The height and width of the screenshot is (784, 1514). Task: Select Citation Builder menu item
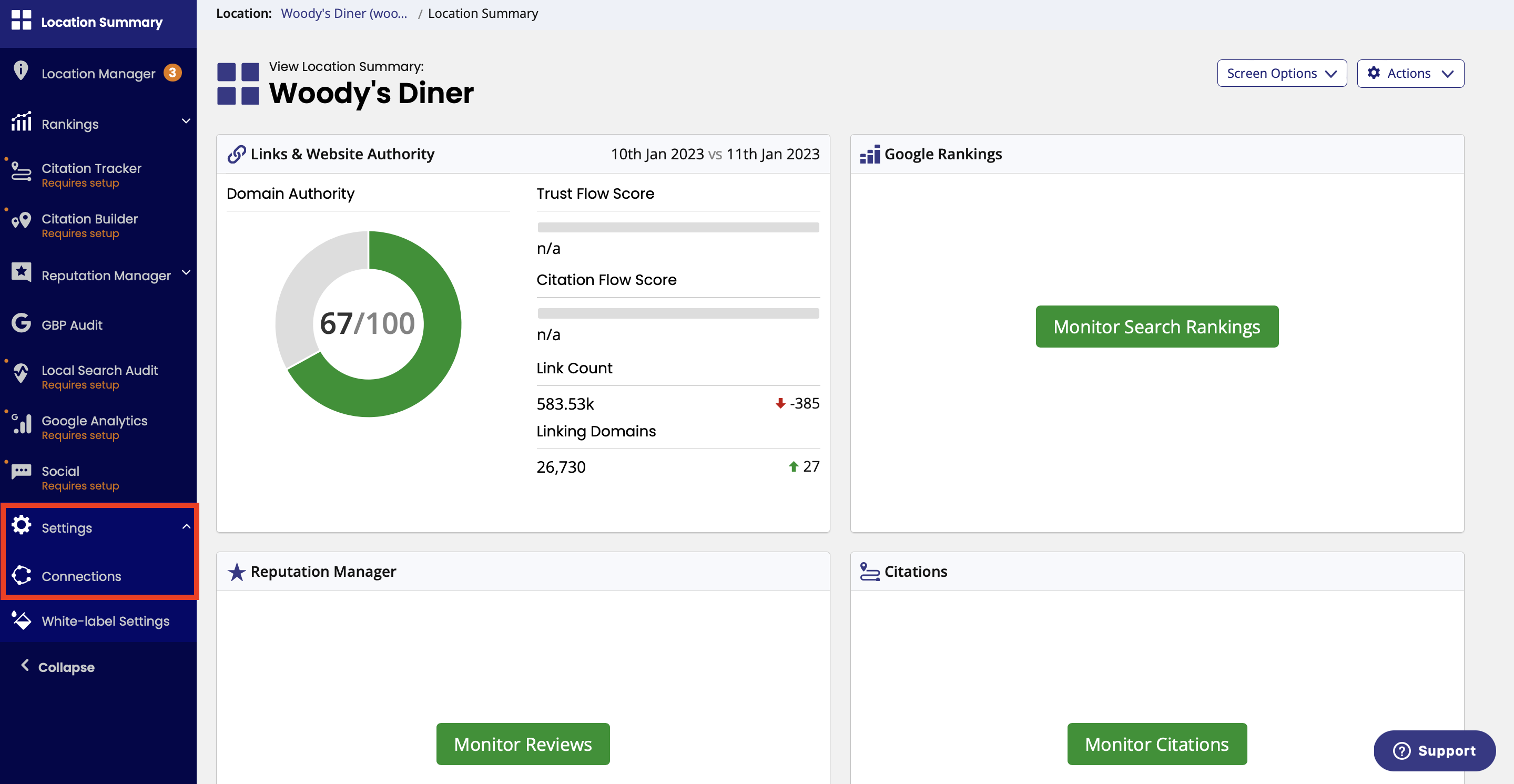pos(98,225)
